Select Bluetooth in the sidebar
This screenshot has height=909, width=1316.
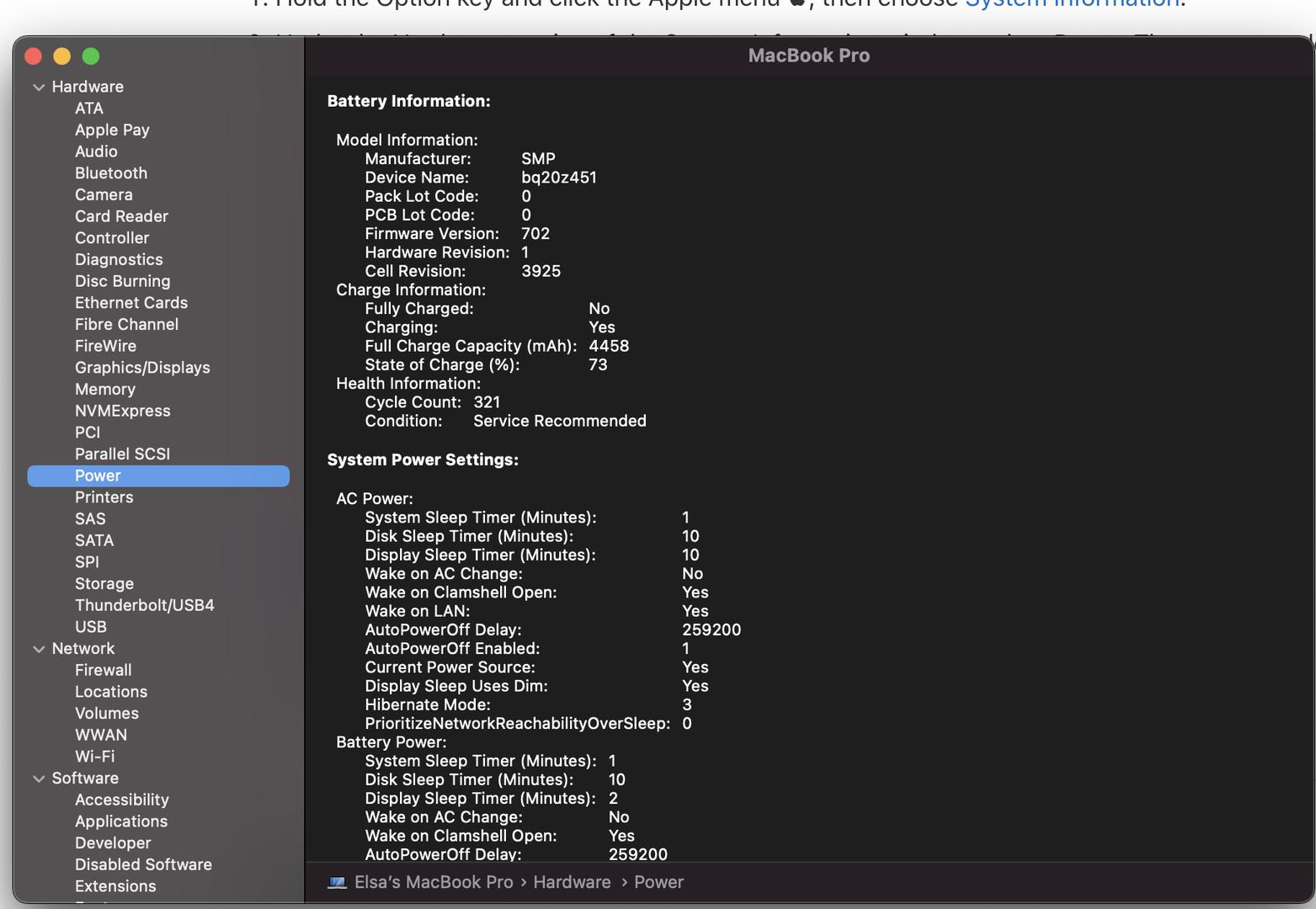111,173
